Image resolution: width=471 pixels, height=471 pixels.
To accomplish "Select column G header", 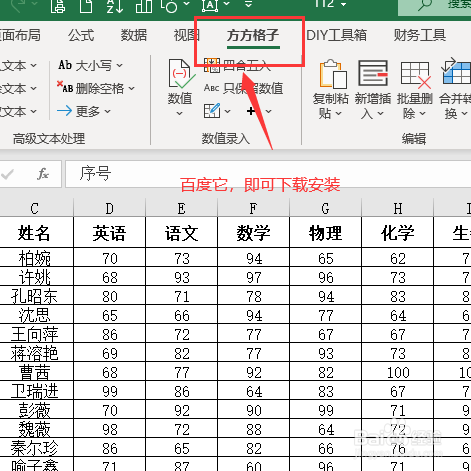I will (x=325, y=209).
